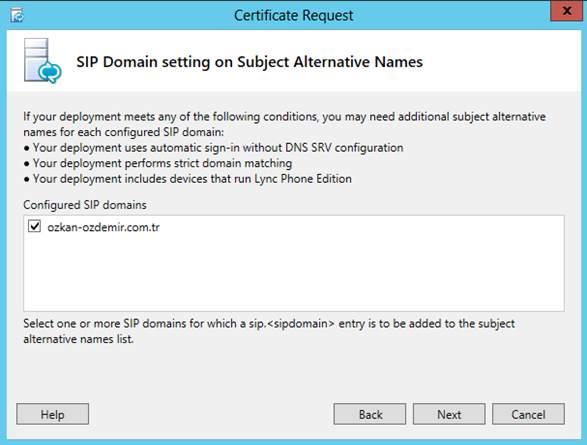The height and width of the screenshot is (445, 587).
Task: Cancel the certificate request wizard
Action: point(528,414)
